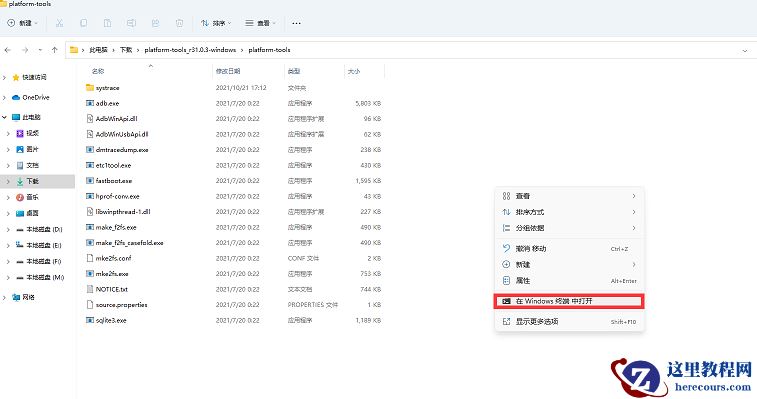Sort by the Date modified column header
This screenshot has height=399, width=757.
tap(228, 71)
